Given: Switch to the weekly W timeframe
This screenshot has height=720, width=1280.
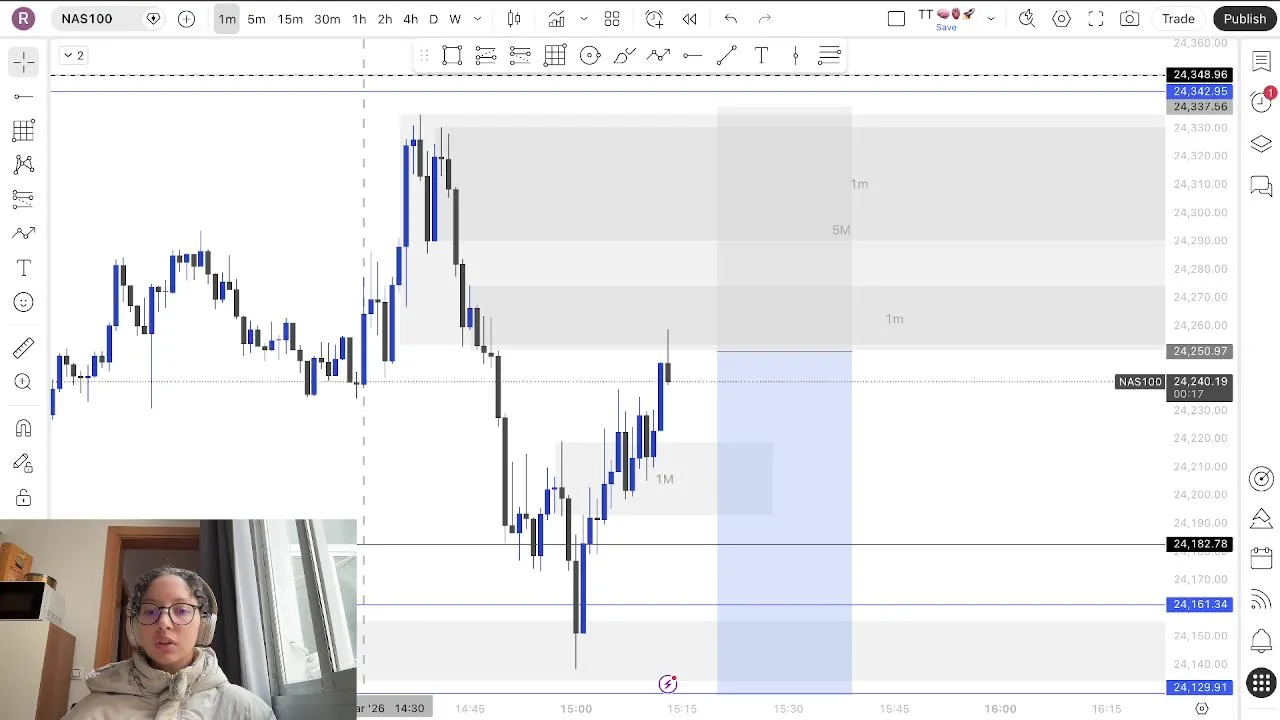Looking at the screenshot, I should pyautogui.click(x=455, y=19).
